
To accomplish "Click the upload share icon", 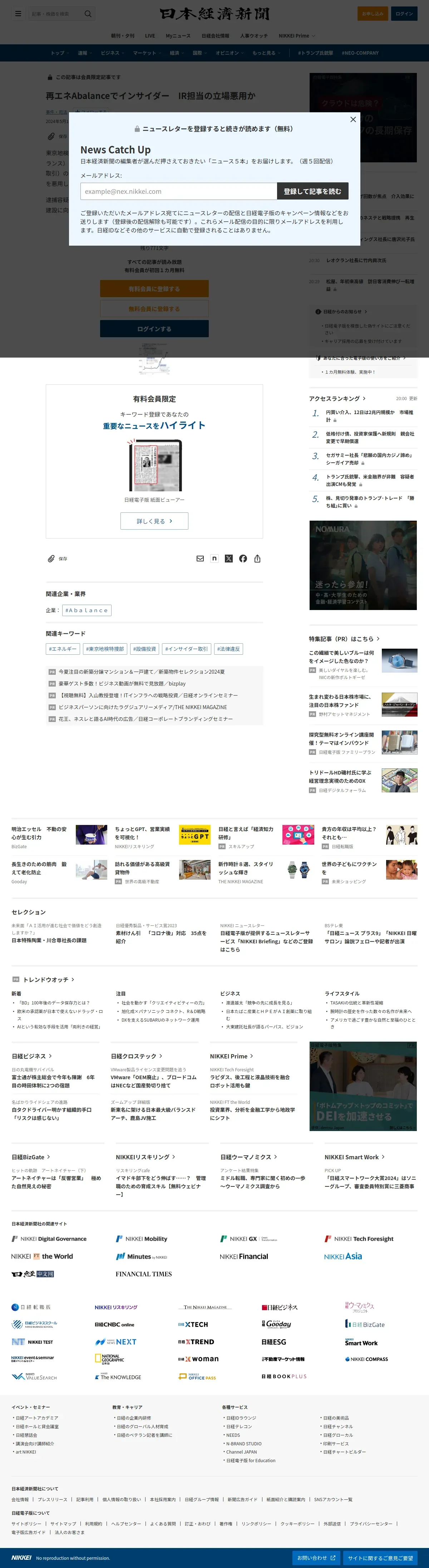I will pyautogui.click(x=257, y=558).
